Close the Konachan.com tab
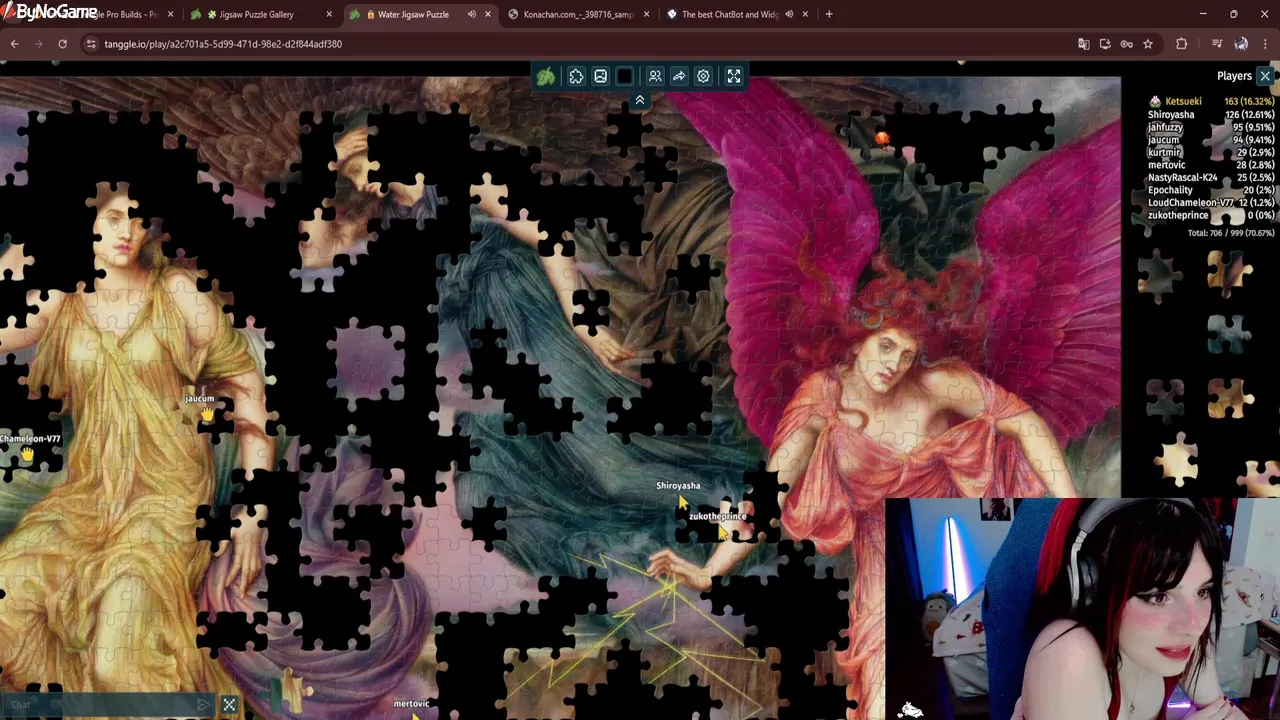 (x=646, y=14)
